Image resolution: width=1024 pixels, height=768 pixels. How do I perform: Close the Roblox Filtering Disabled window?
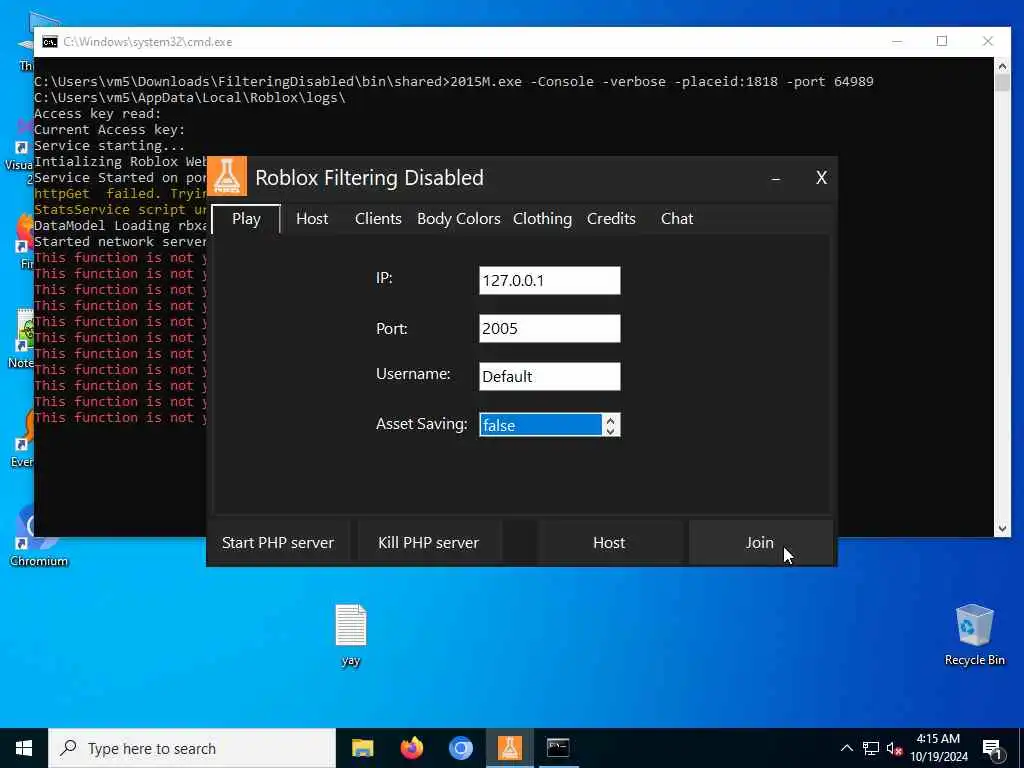(822, 178)
